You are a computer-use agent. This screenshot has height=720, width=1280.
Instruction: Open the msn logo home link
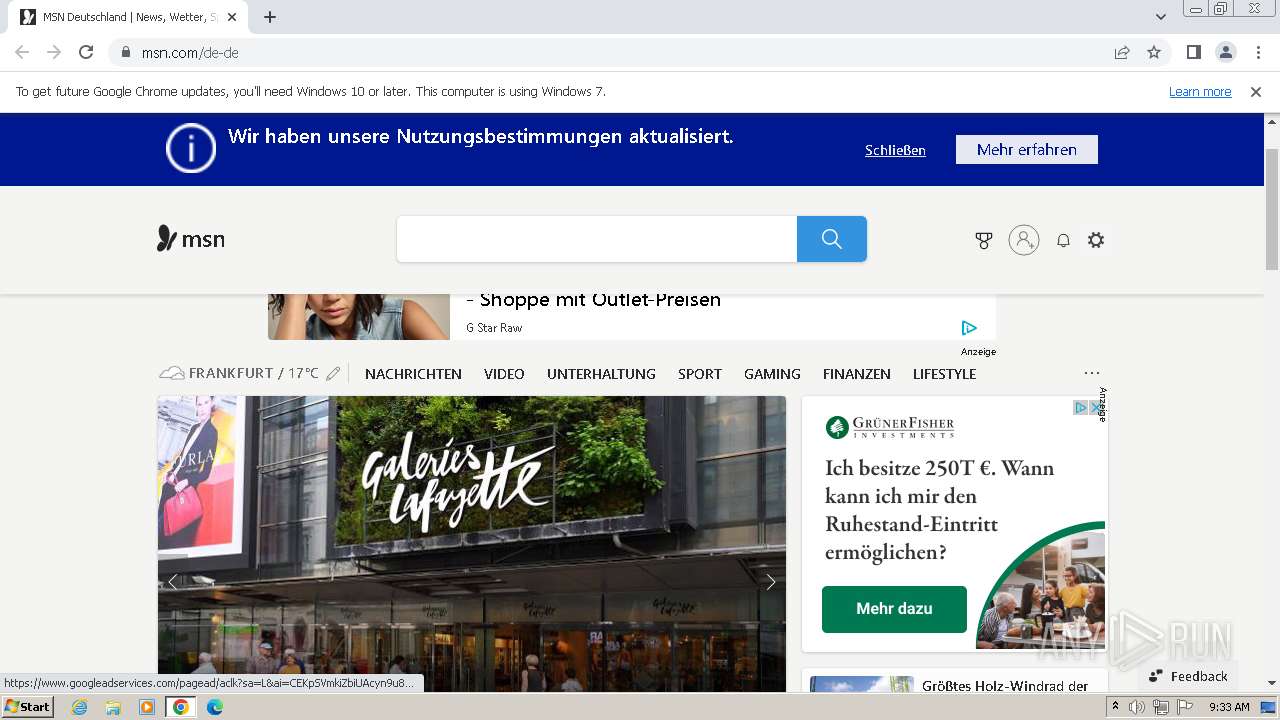coord(191,239)
